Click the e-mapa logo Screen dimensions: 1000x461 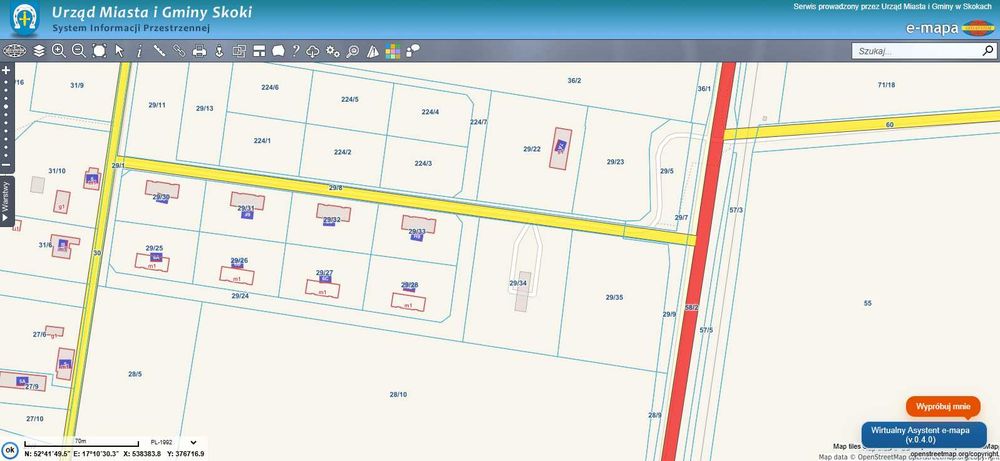pyautogui.click(x=950, y=28)
